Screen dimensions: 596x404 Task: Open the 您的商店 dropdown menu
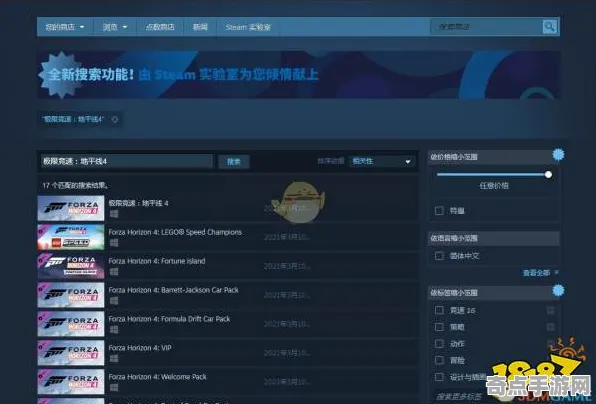pyautogui.click(x=65, y=27)
